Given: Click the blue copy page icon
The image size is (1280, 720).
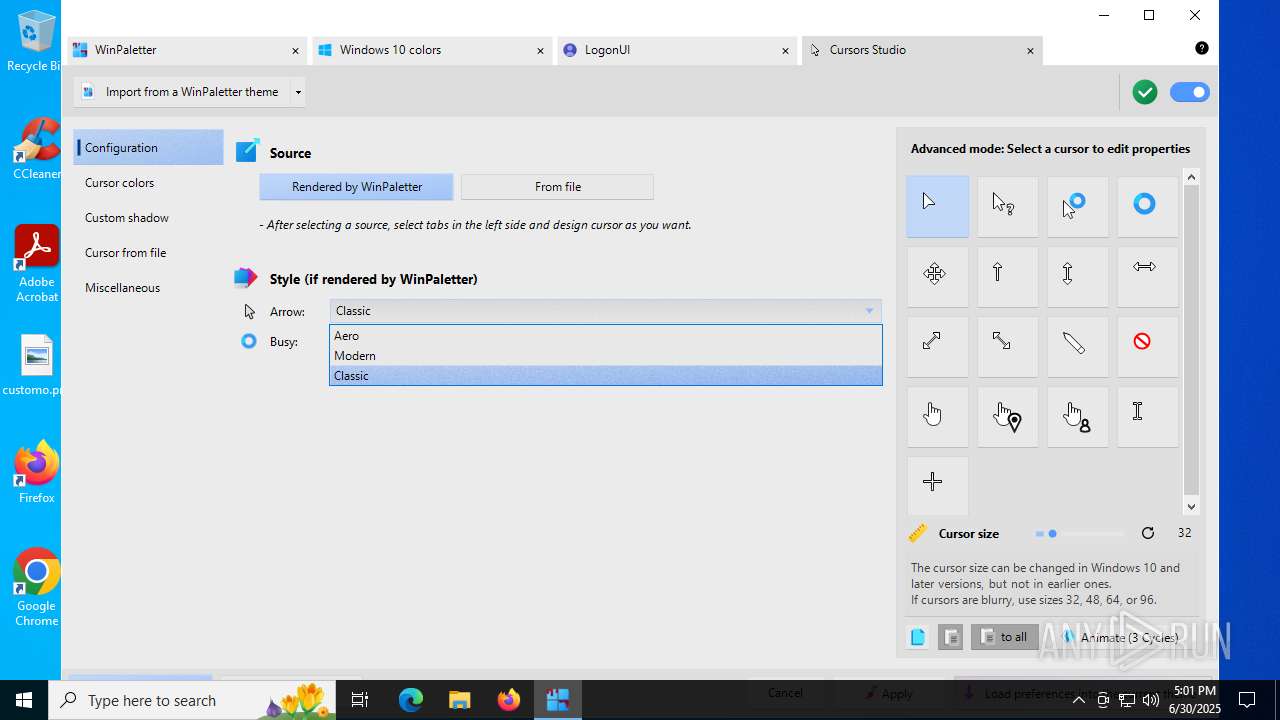Looking at the screenshot, I should tap(918, 637).
